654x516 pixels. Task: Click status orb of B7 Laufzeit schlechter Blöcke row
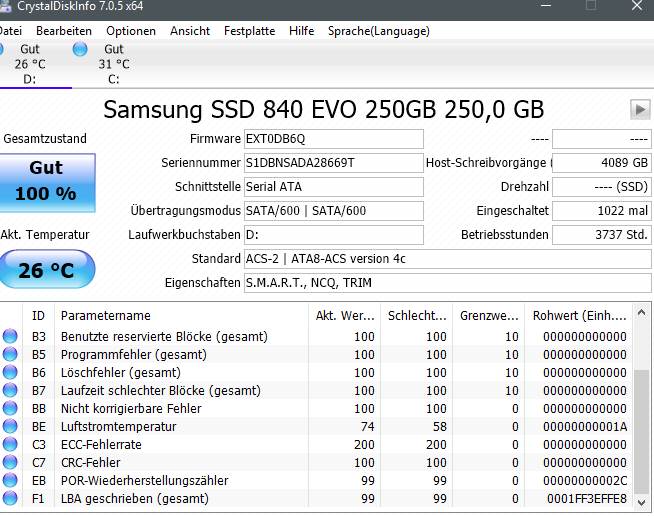[10, 390]
